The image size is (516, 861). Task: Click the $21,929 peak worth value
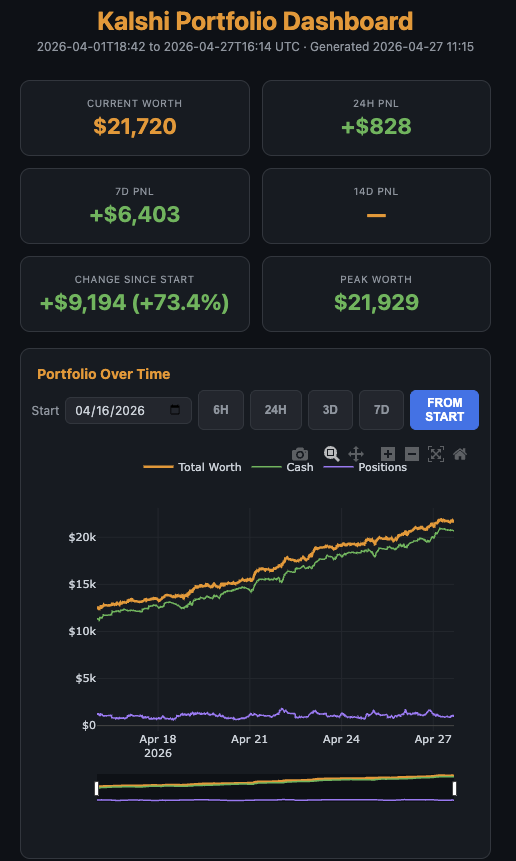pyautogui.click(x=376, y=302)
